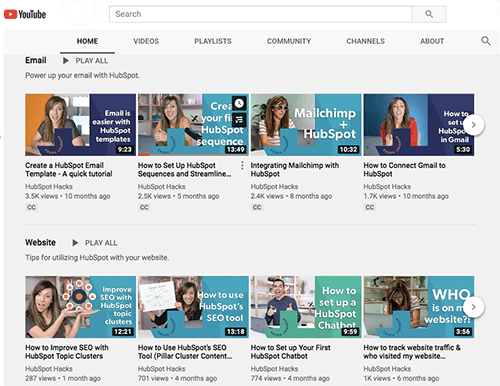
Task: Click Watch Later clock on Sequences thumbnail
Action: [x=239, y=104]
